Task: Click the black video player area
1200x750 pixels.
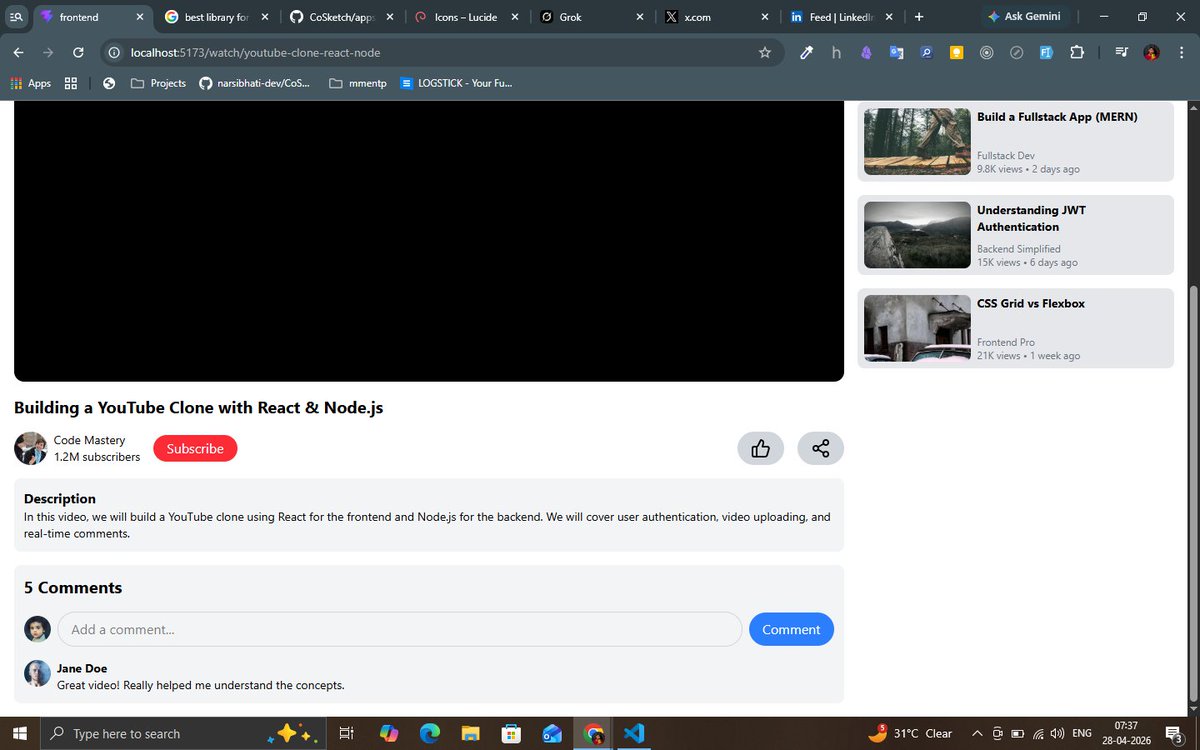Action: coord(429,241)
